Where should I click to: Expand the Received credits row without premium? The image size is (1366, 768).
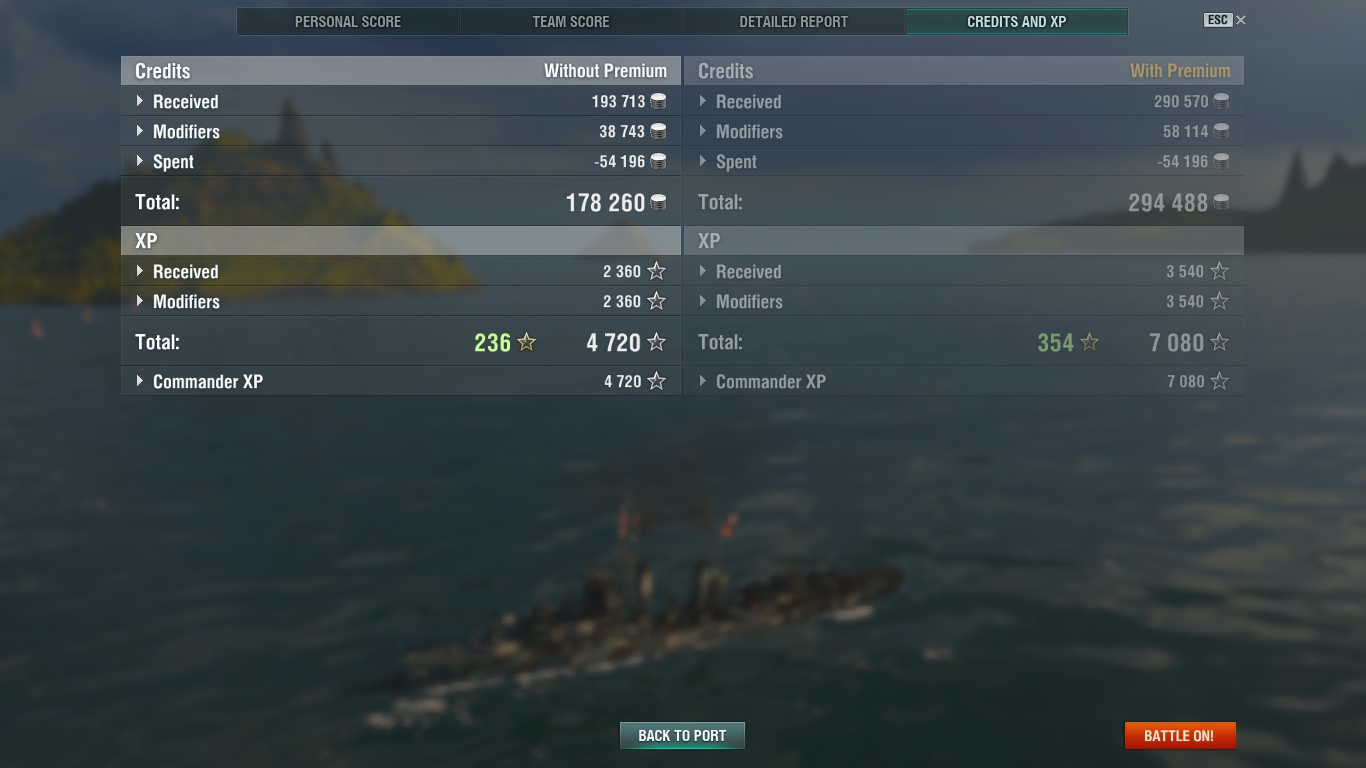(401, 101)
